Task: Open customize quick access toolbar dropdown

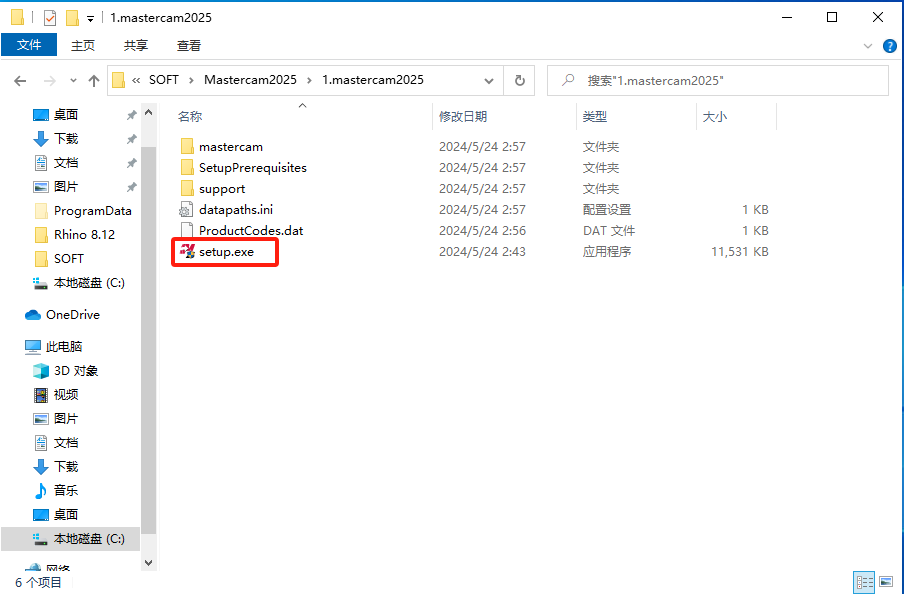Action: point(91,19)
